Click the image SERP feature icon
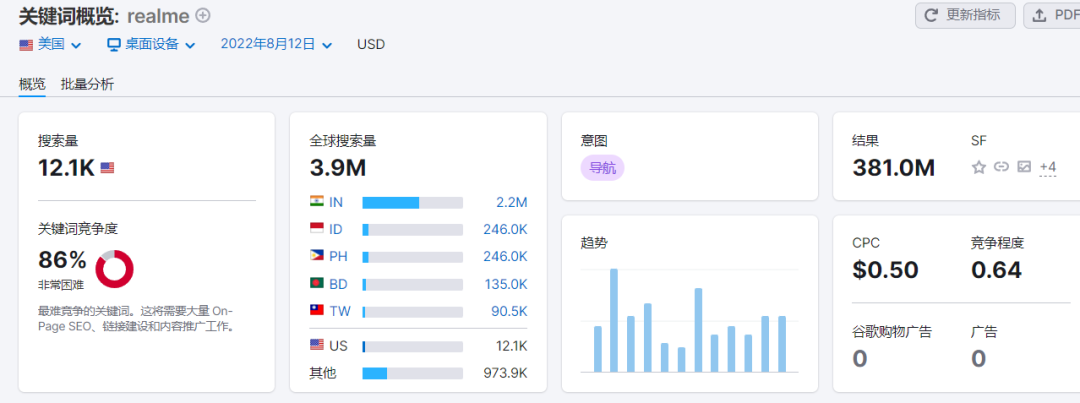Image resolution: width=1080 pixels, height=403 pixels. pyautogui.click(x=1024, y=167)
